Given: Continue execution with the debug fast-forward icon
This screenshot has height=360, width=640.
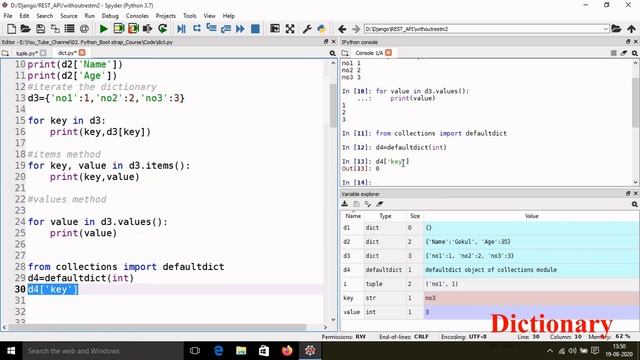Looking at the screenshot, I should point(240,29).
